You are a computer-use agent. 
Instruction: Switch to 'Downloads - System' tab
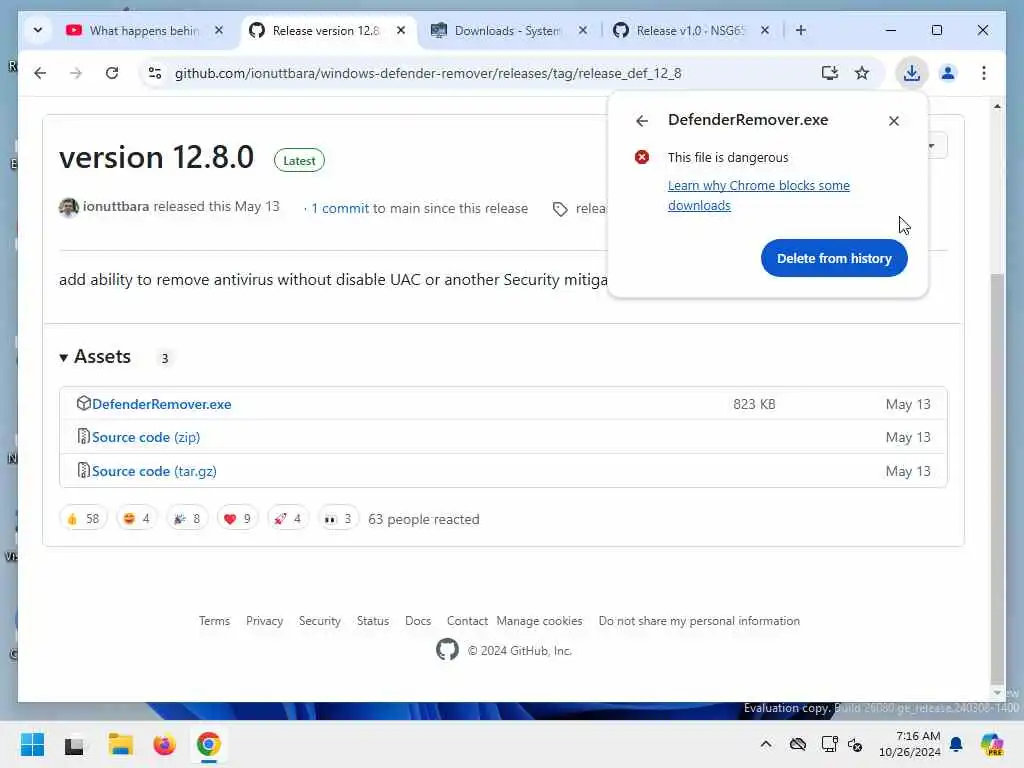click(x=507, y=31)
